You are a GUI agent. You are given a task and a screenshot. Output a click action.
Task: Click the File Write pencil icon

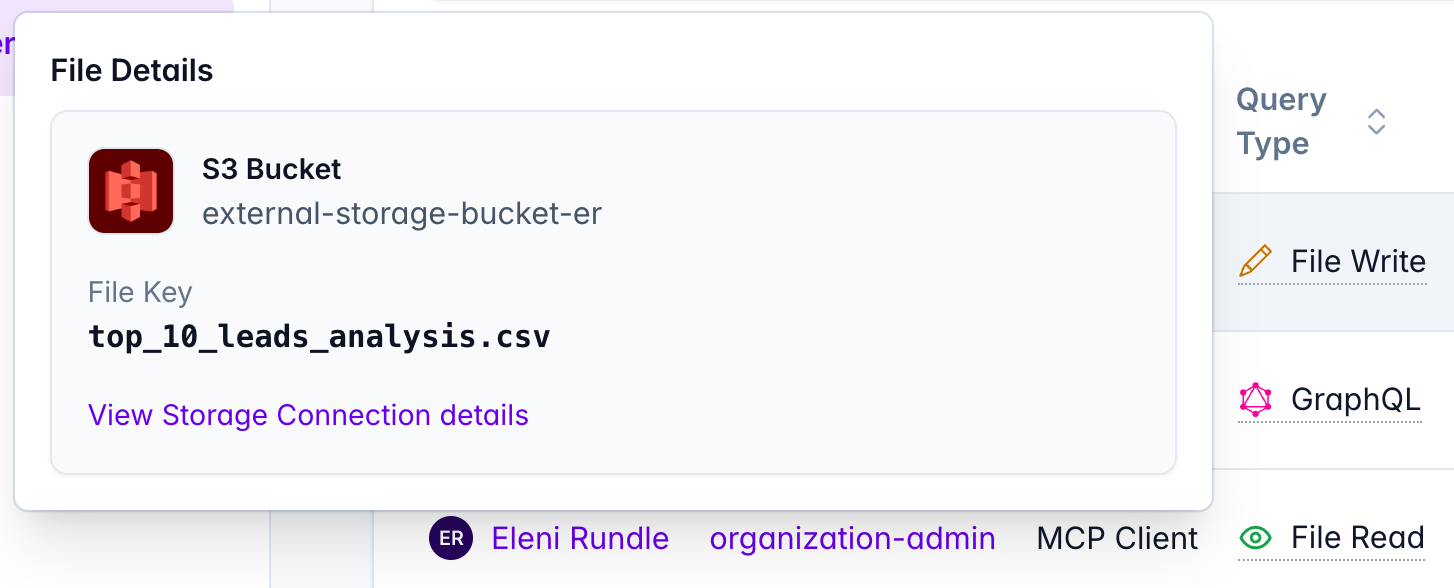[1255, 262]
